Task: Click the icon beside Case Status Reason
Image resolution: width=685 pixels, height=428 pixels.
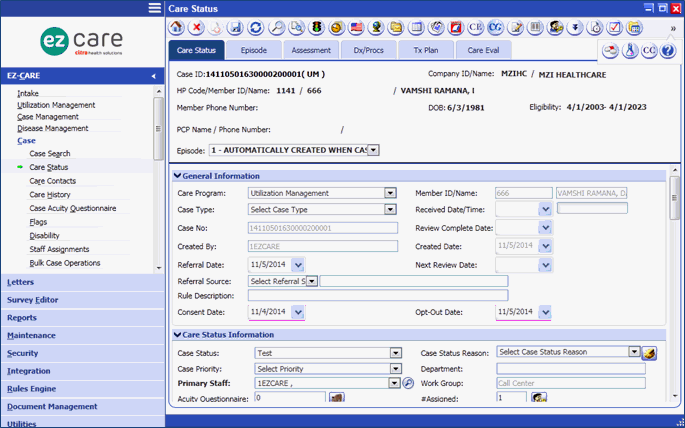Action: 649,353
